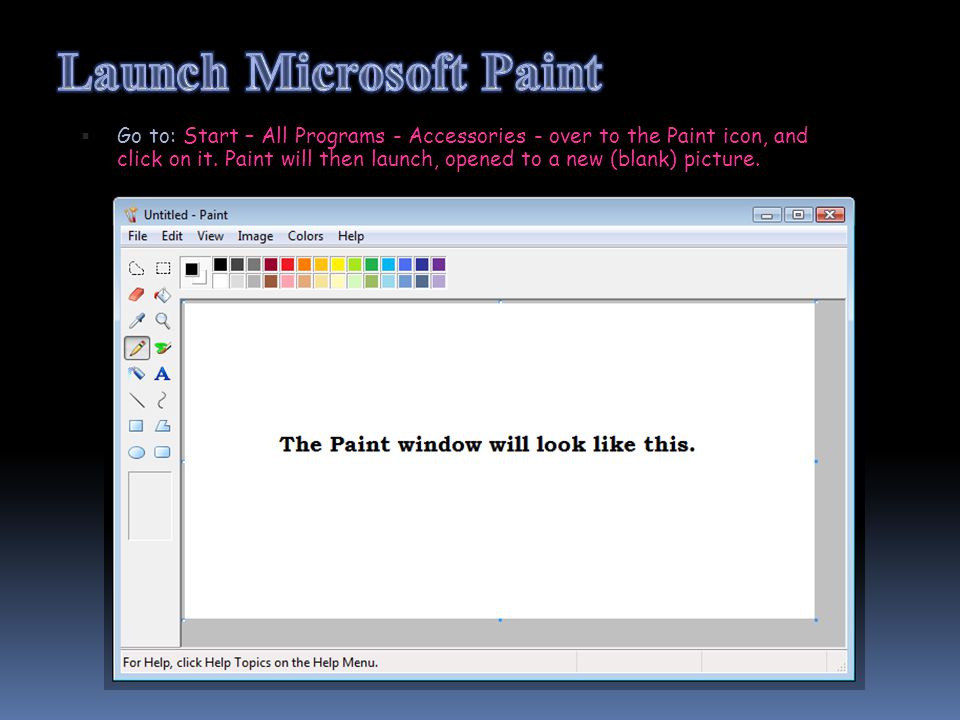
Task: Open the Colors menu
Action: pos(306,236)
